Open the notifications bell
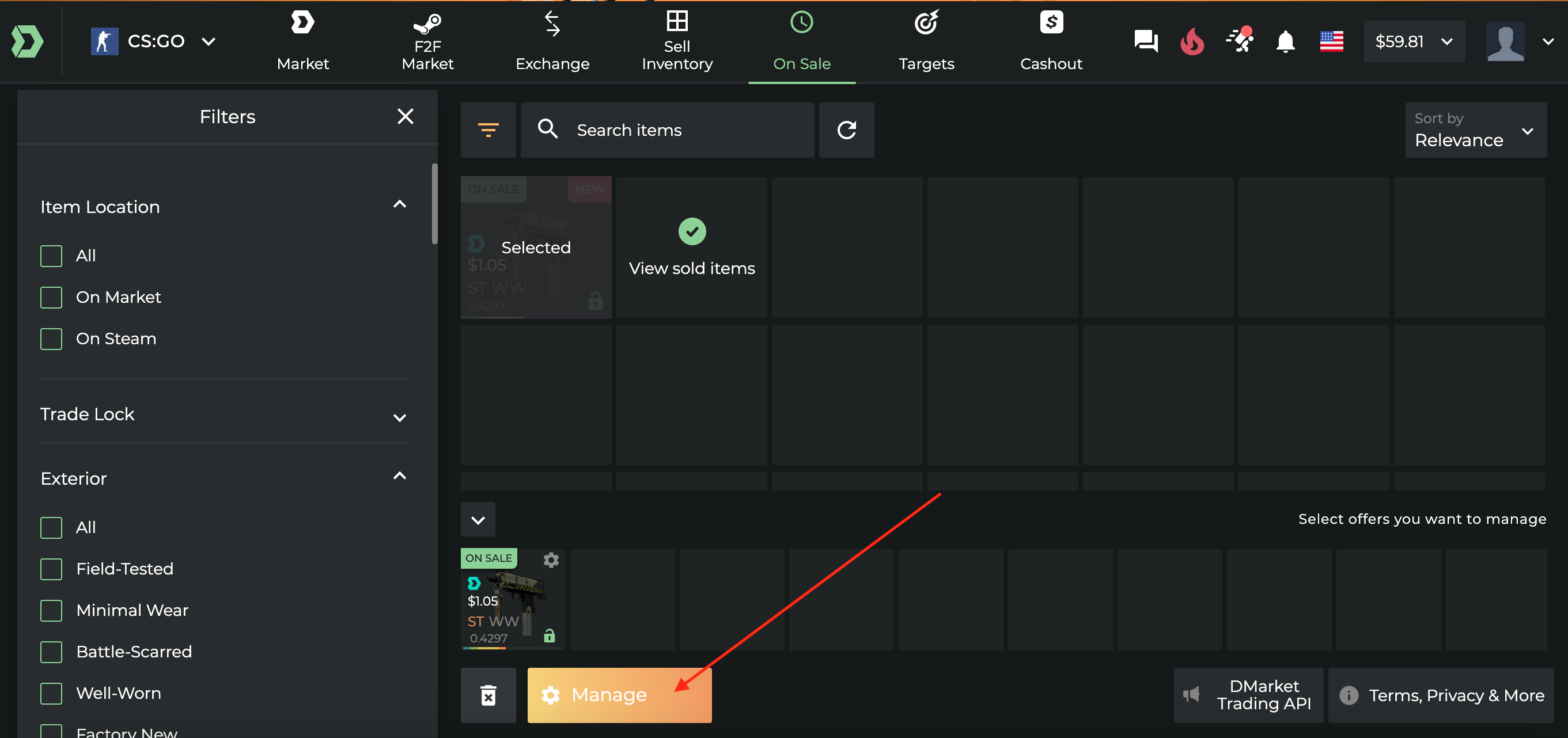Image resolution: width=1568 pixels, height=738 pixels. tap(1285, 41)
